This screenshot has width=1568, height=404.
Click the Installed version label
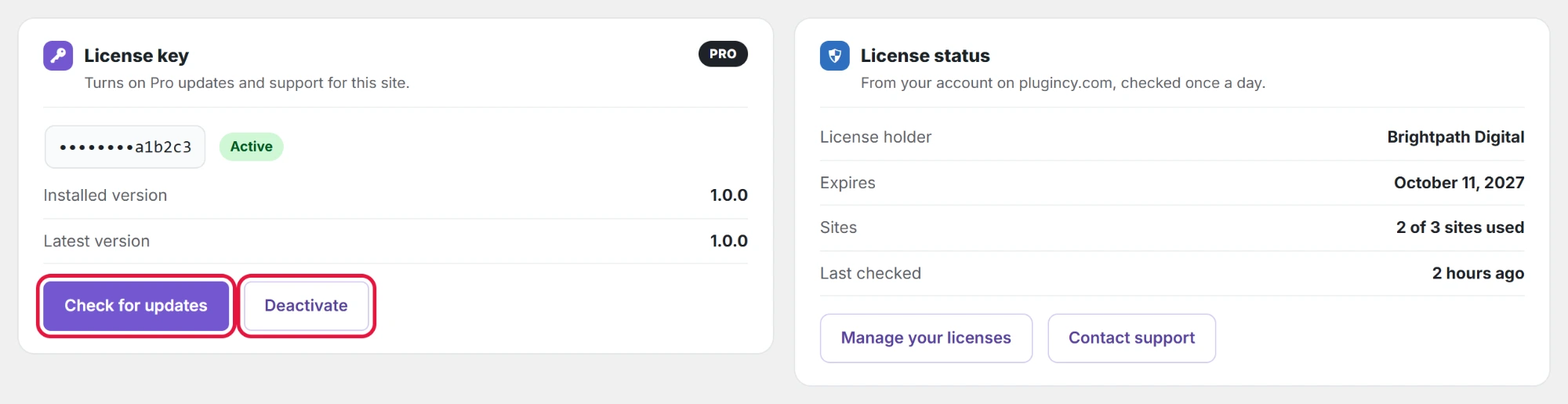[105, 195]
